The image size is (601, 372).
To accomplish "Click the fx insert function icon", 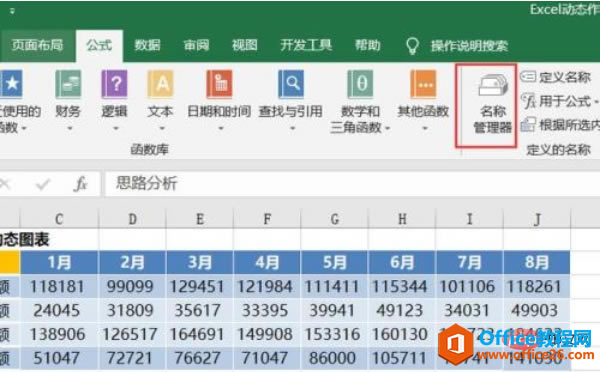I will coord(80,184).
